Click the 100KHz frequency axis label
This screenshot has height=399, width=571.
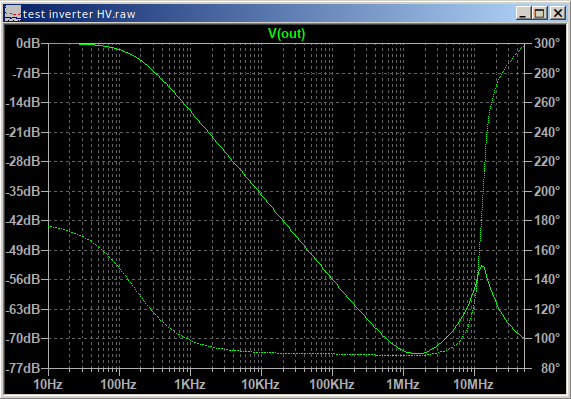point(332,384)
